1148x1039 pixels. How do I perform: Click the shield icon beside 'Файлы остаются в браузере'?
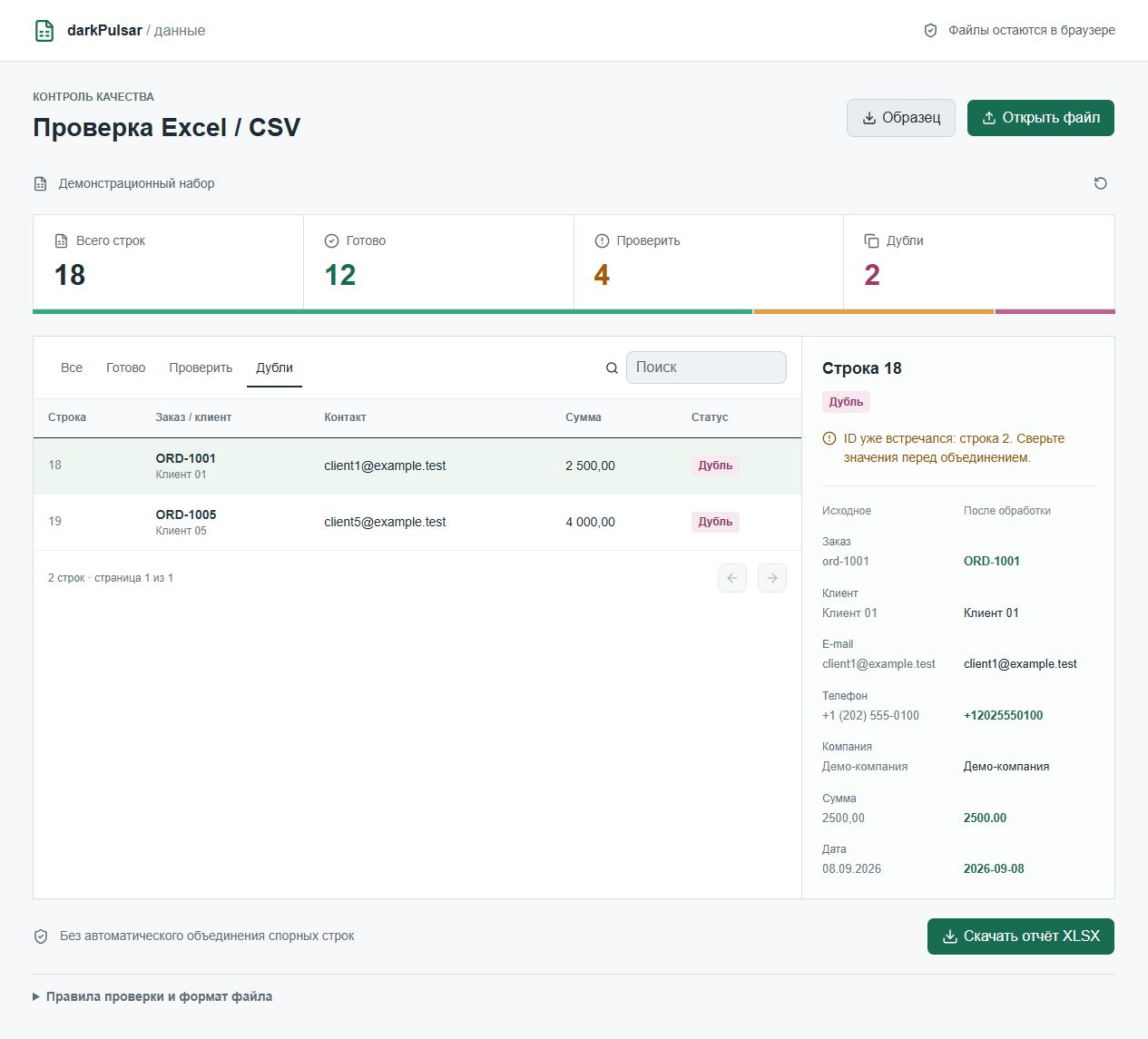930,31
